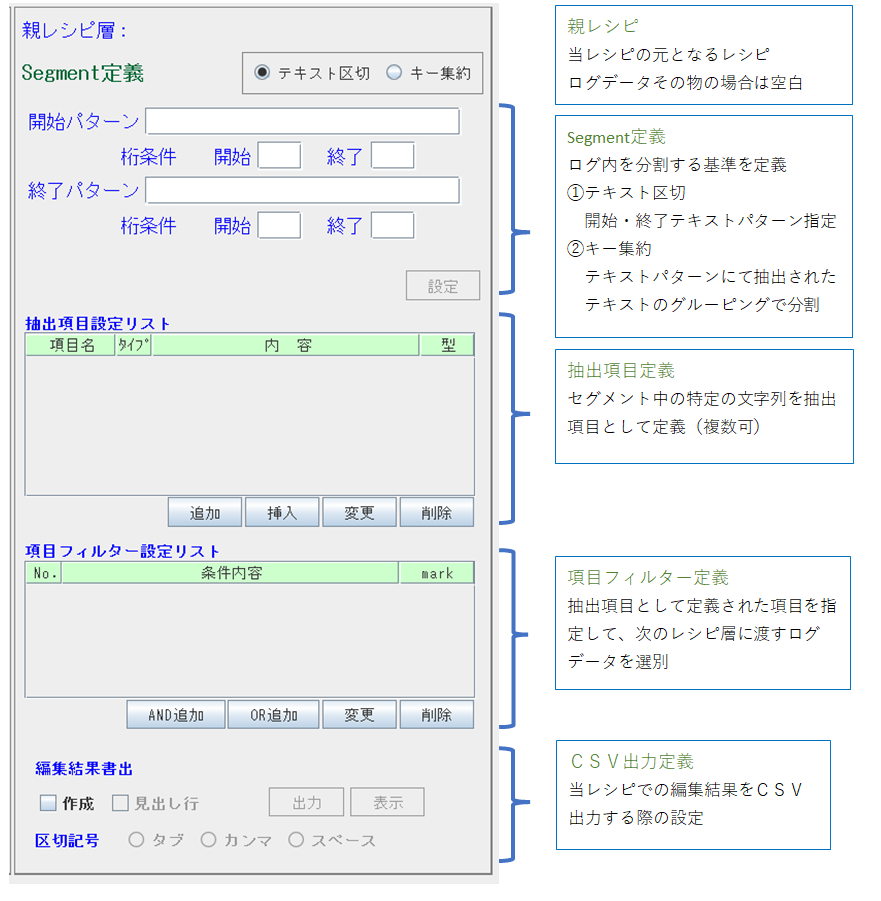Image resolution: width=881 pixels, height=901 pixels.
Task: Click the 内容 column header
Action: (286, 345)
